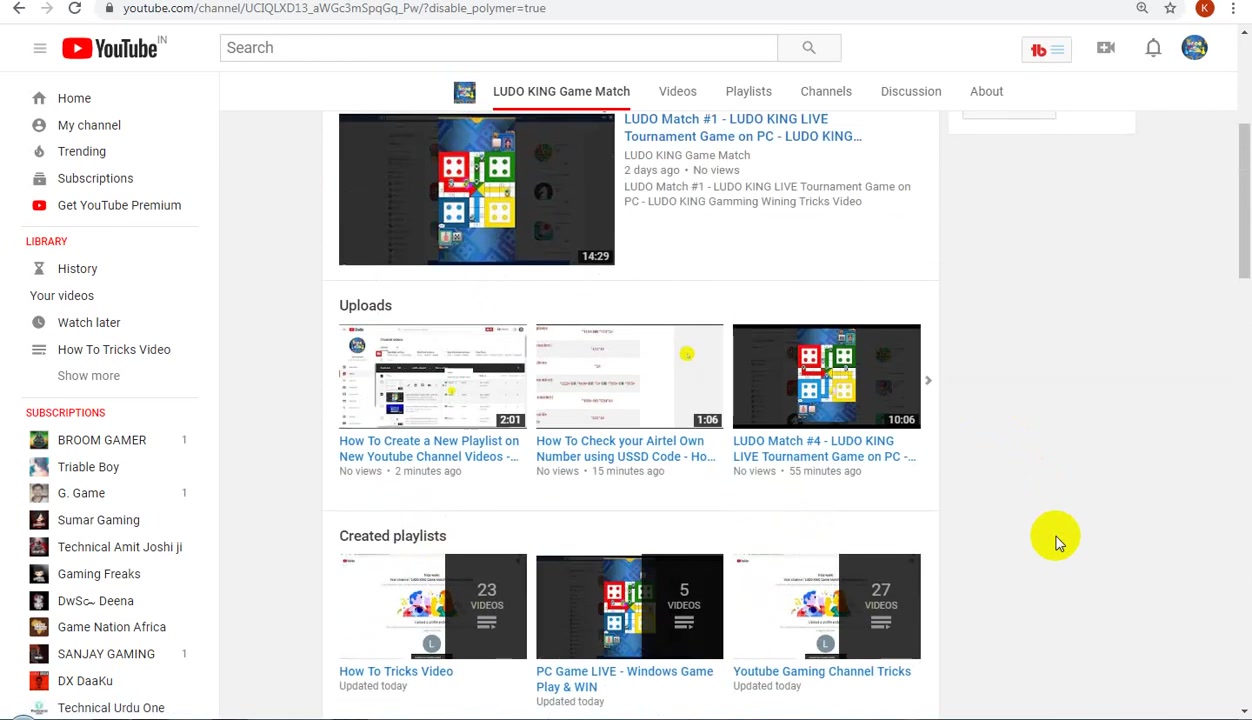Open the notifications bell
1252x720 pixels.
pos(1153,48)
